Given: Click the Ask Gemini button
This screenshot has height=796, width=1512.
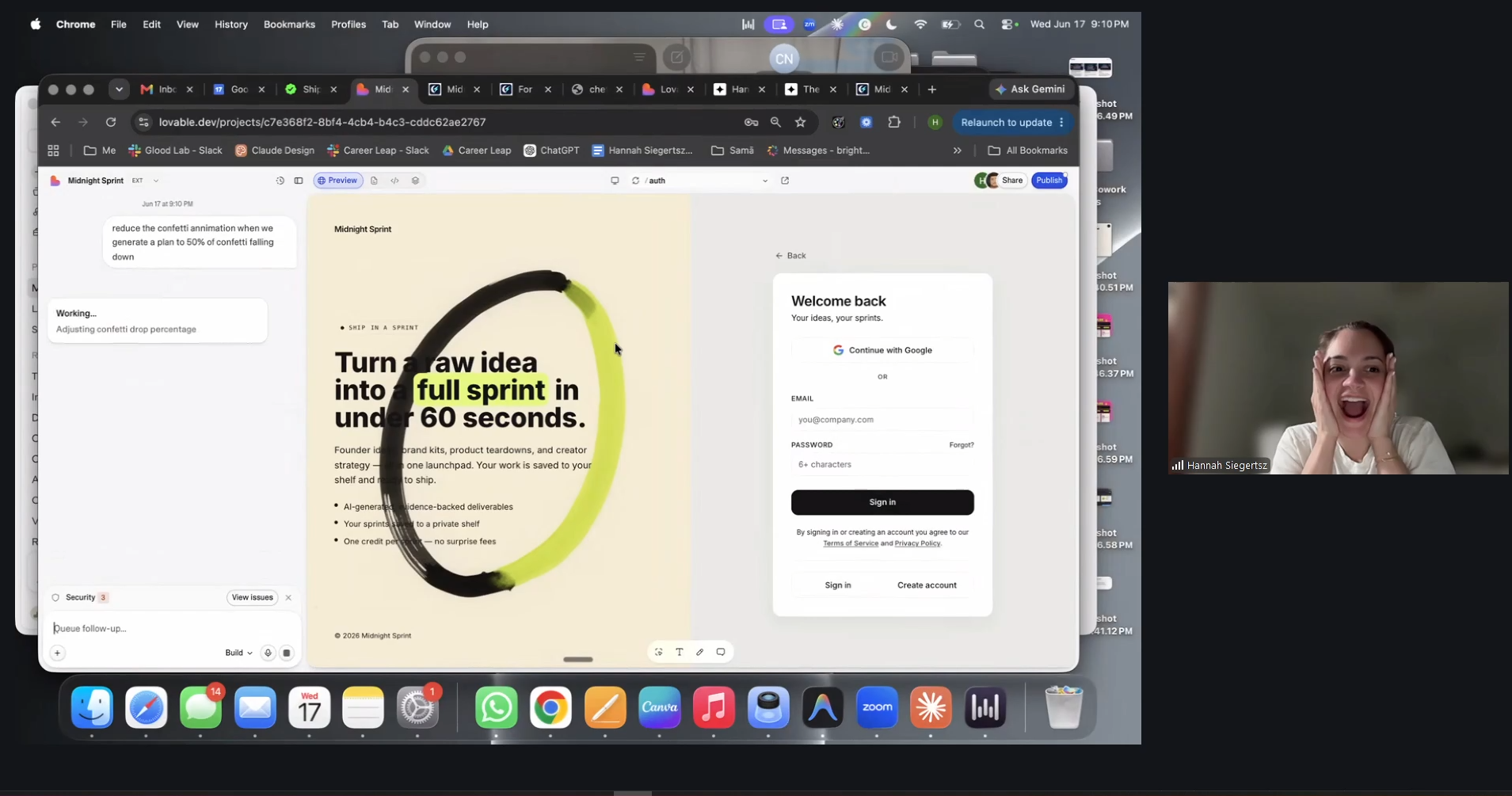Looking at the screenshot, I should point(1030,90).
